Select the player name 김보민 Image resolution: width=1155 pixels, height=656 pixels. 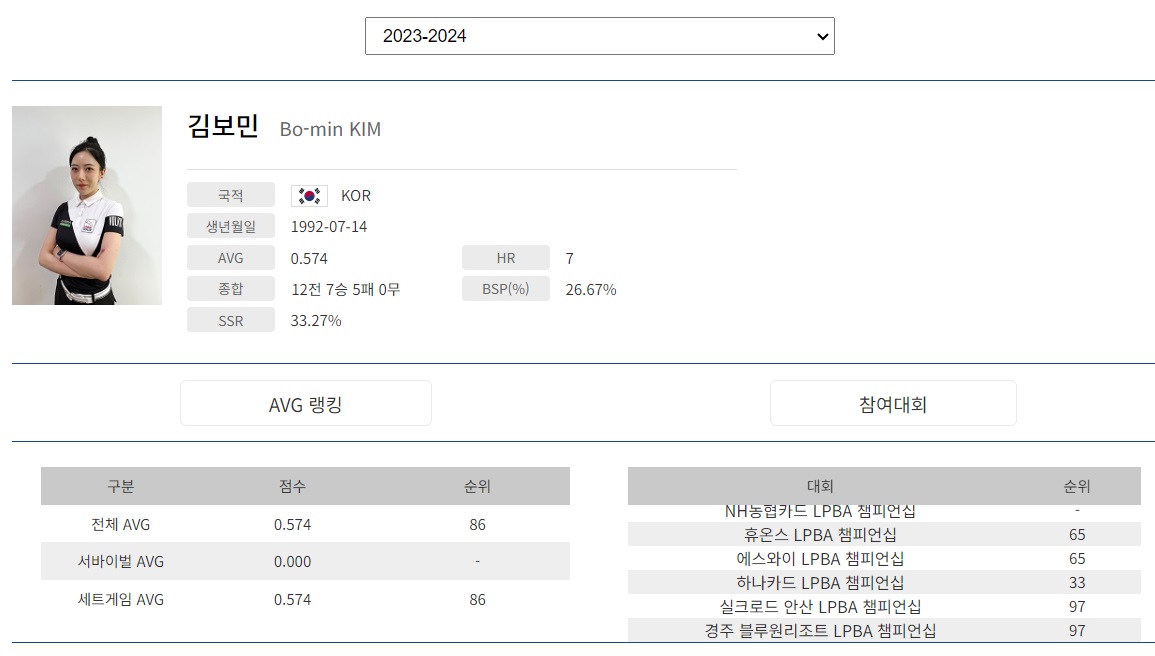click(223, 127)
